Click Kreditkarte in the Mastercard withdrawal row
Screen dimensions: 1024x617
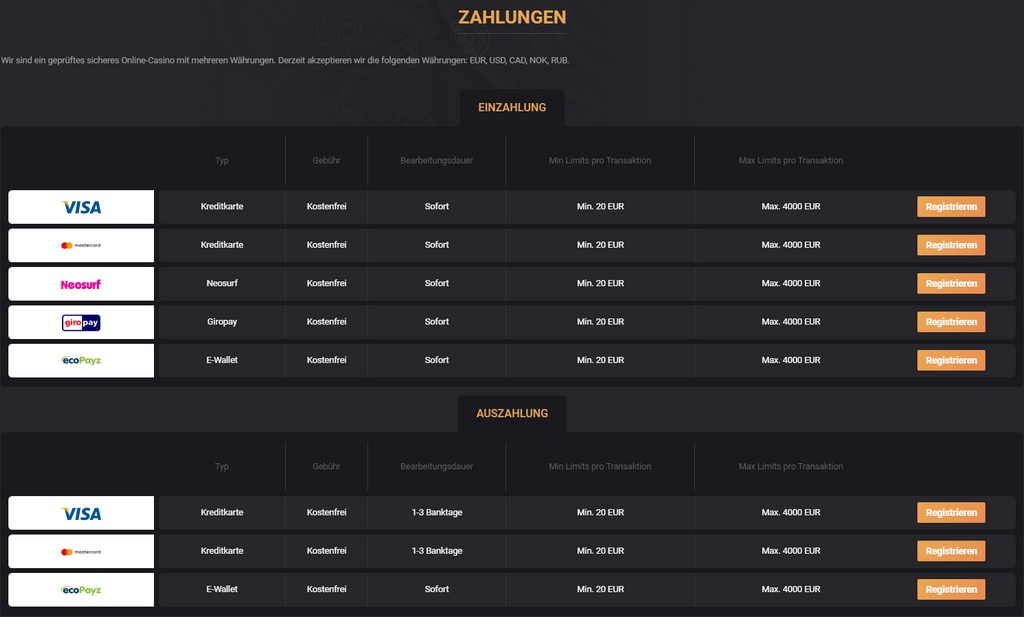222,551
